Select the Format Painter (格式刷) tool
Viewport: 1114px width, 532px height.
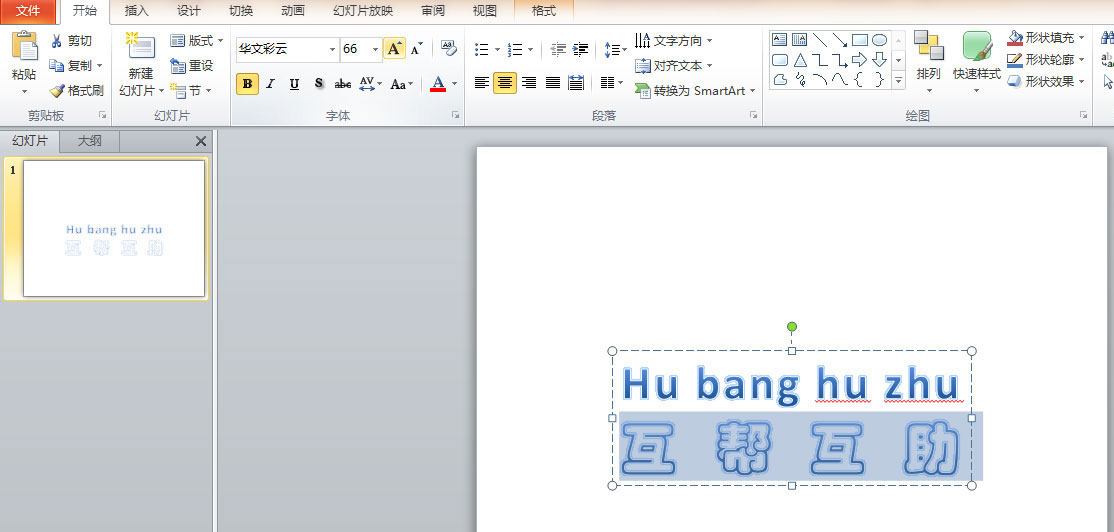point(58,90)
